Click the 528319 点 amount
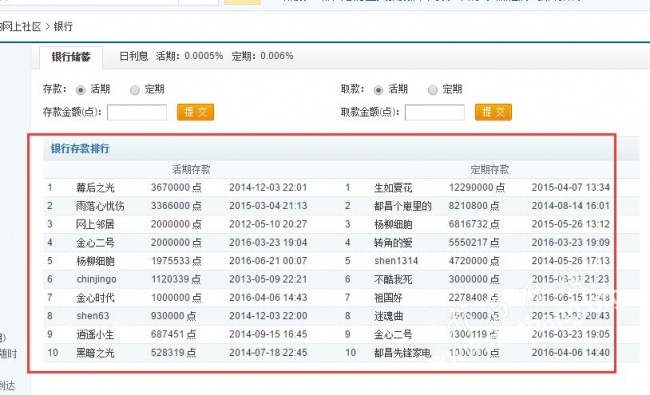 click(173, 353)
